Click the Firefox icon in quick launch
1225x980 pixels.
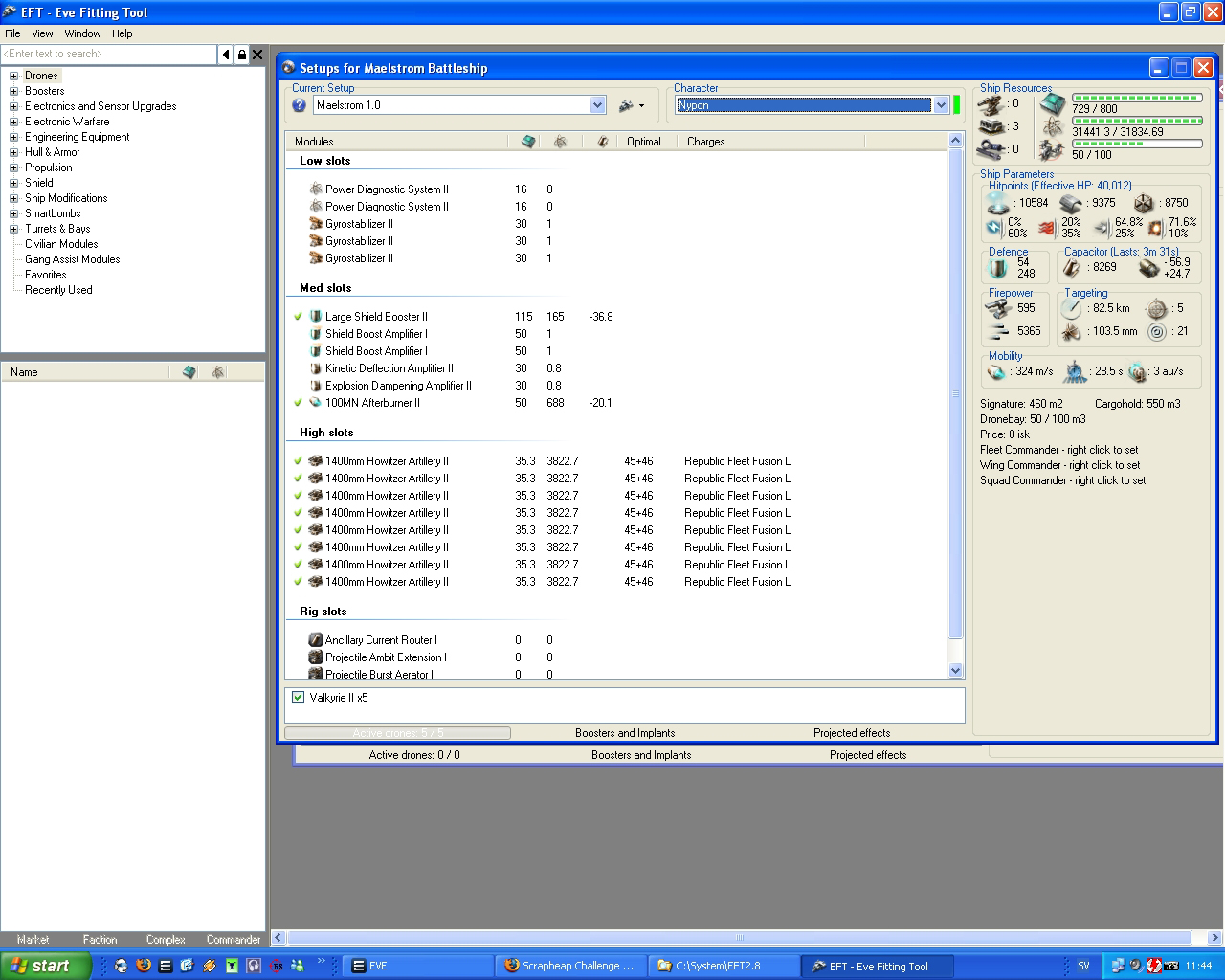click(x=144, y=966)
